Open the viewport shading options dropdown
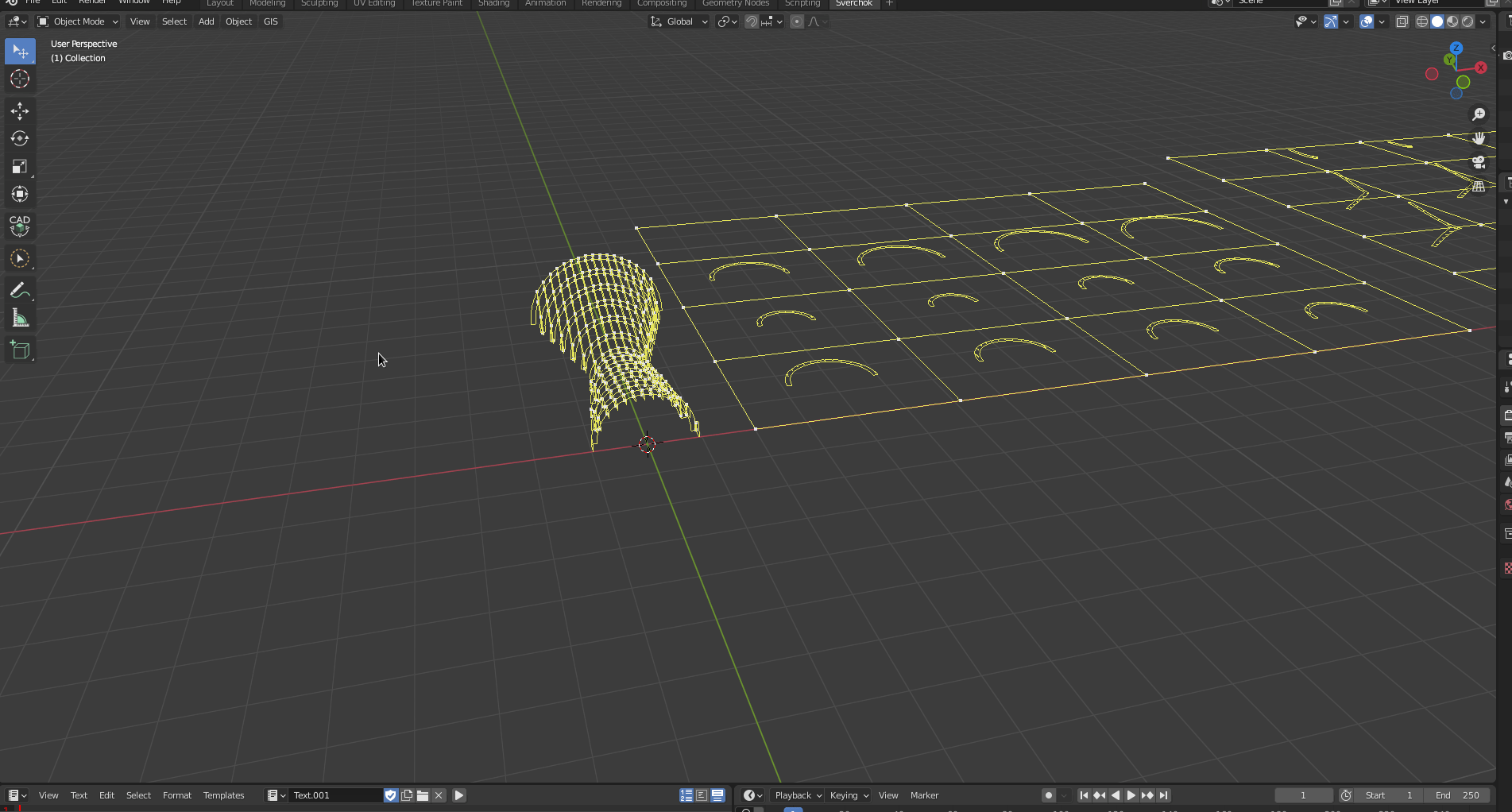 pos(1483,21)
